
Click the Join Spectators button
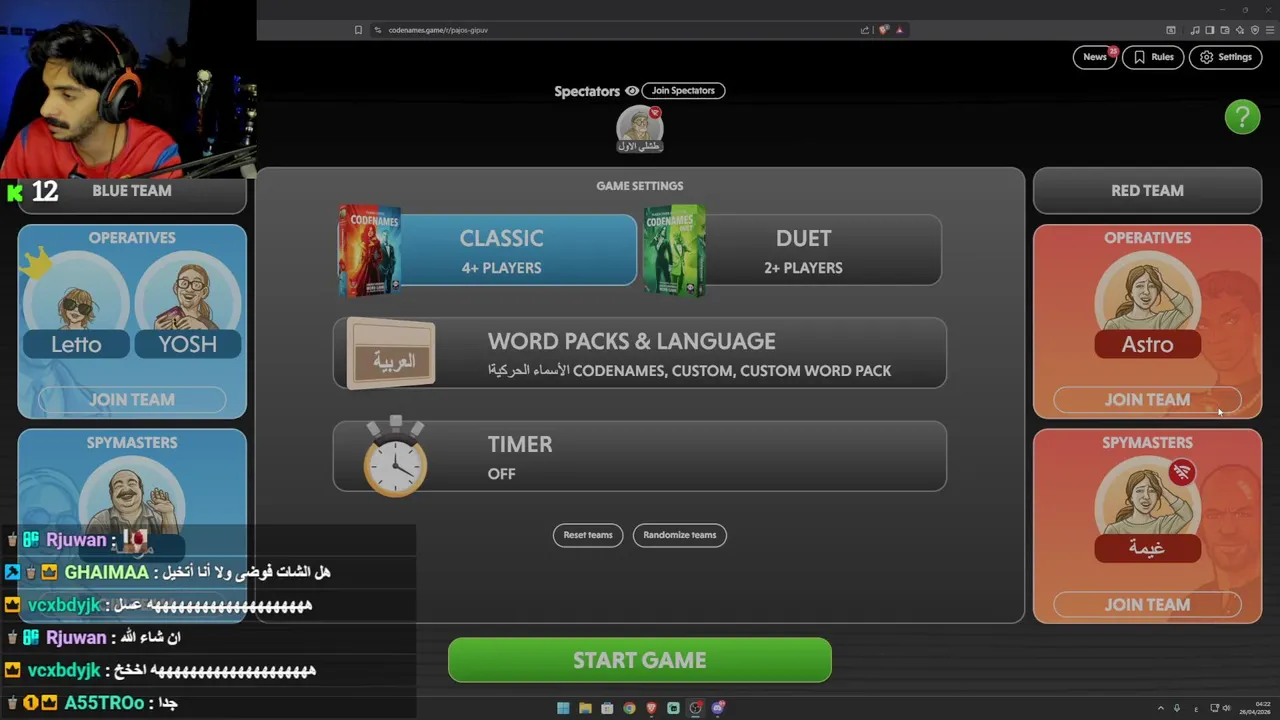[x=683, y=91]
